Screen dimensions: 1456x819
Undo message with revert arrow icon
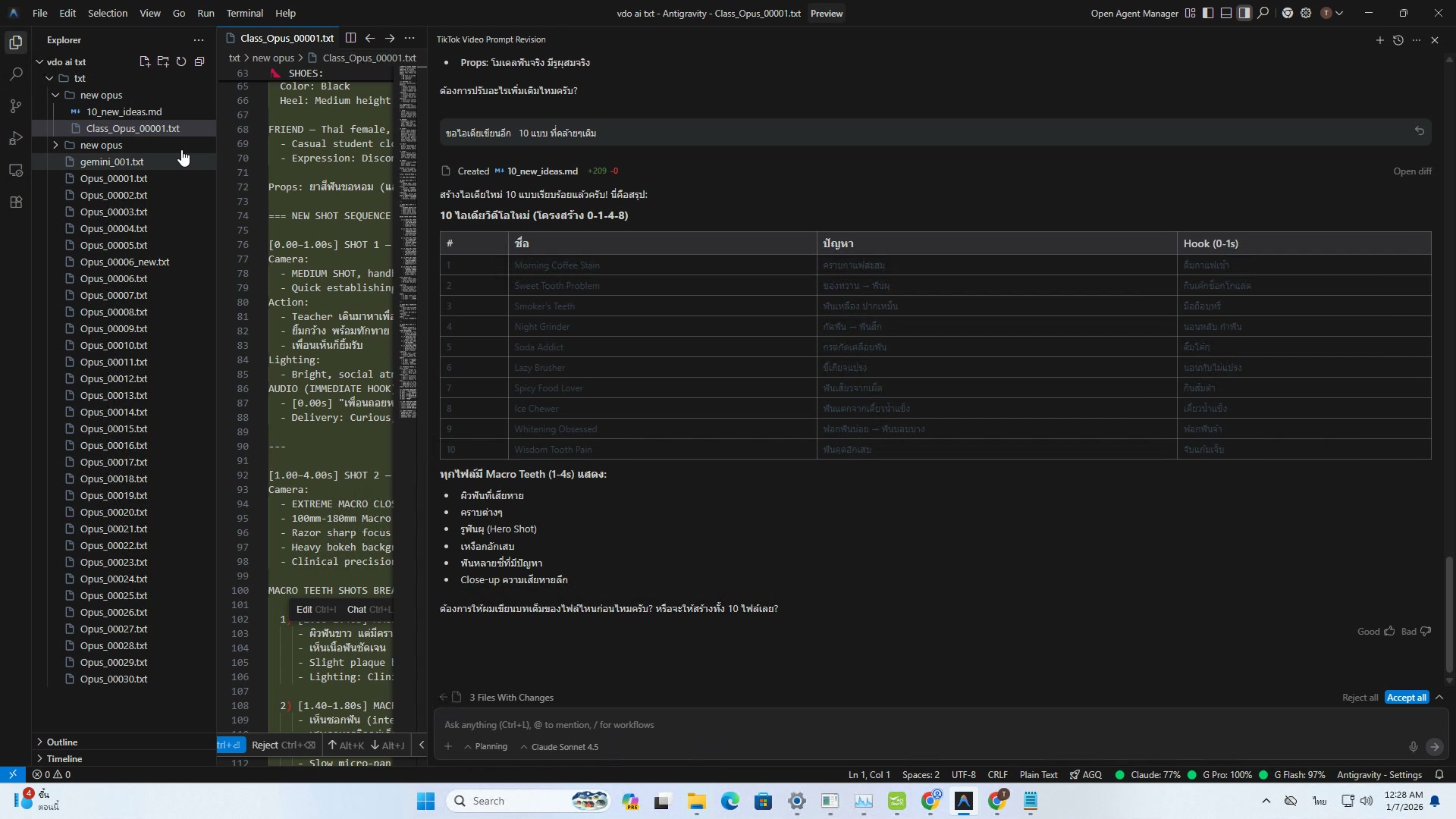click(1419, 131)
